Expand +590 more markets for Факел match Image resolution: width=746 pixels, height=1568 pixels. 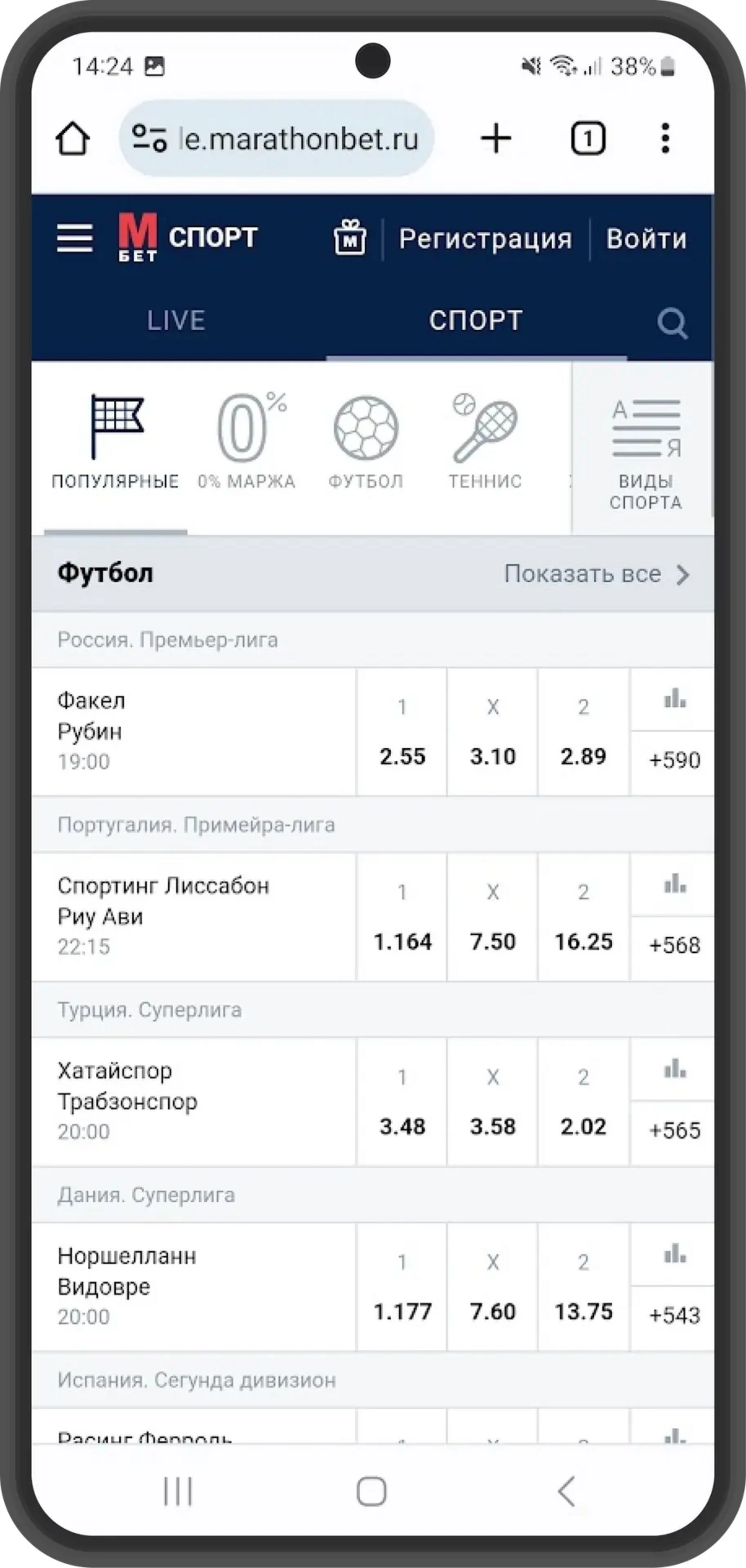(x=674, y=760)
